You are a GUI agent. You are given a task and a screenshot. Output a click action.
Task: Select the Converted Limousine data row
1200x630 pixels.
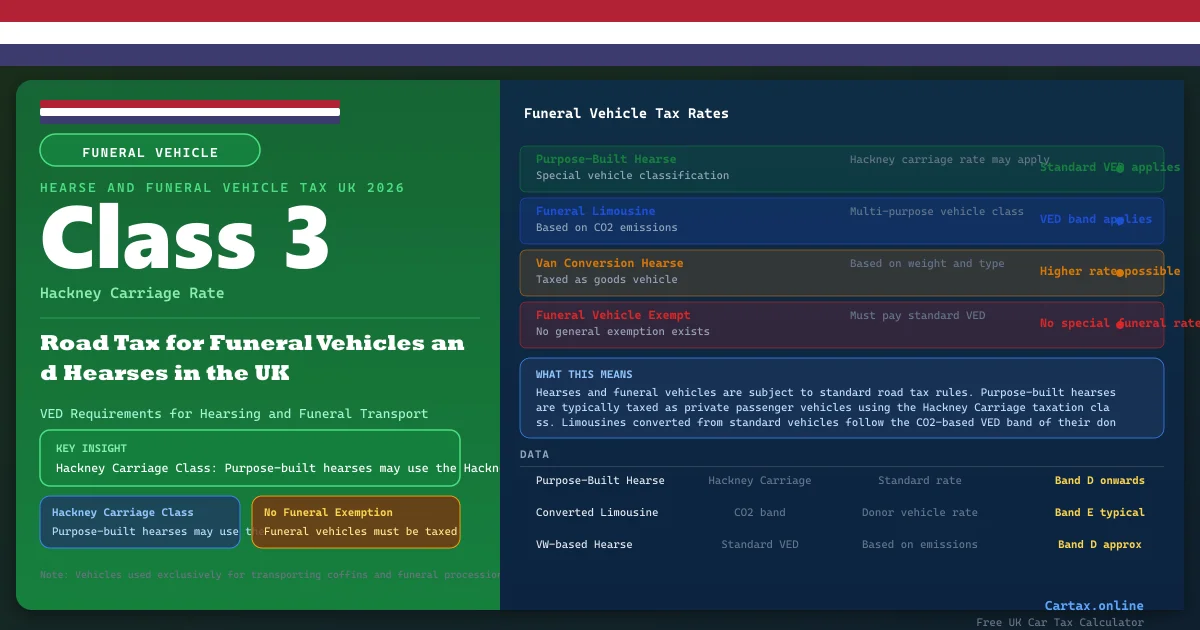click(x=840, y=512)
